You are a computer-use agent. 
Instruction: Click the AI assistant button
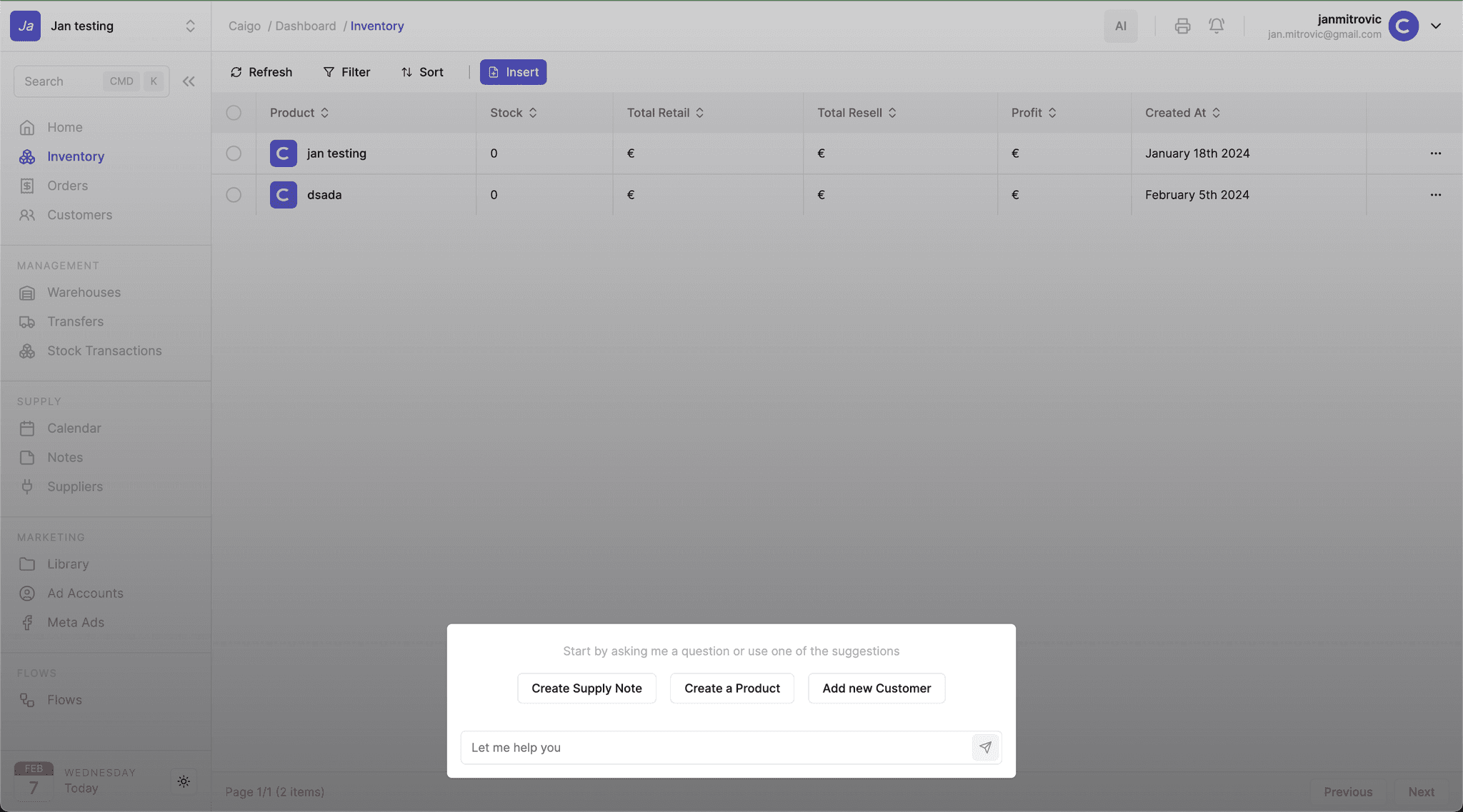click(x=1120, y=26)
